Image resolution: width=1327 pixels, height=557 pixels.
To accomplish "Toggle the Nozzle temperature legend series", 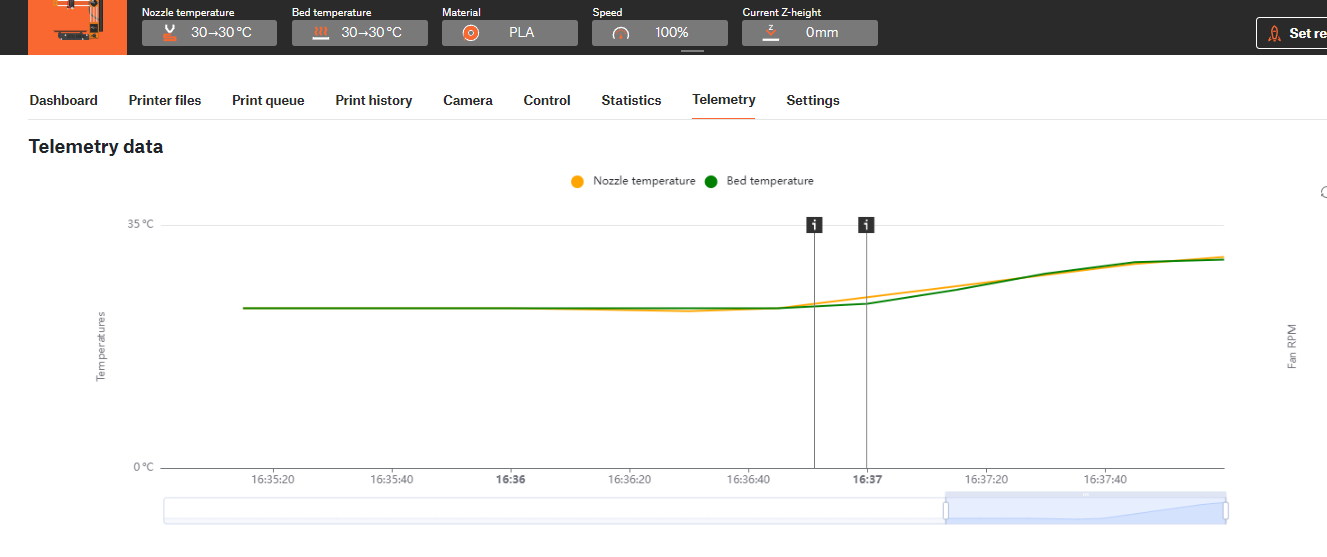I will coord(633,181).
